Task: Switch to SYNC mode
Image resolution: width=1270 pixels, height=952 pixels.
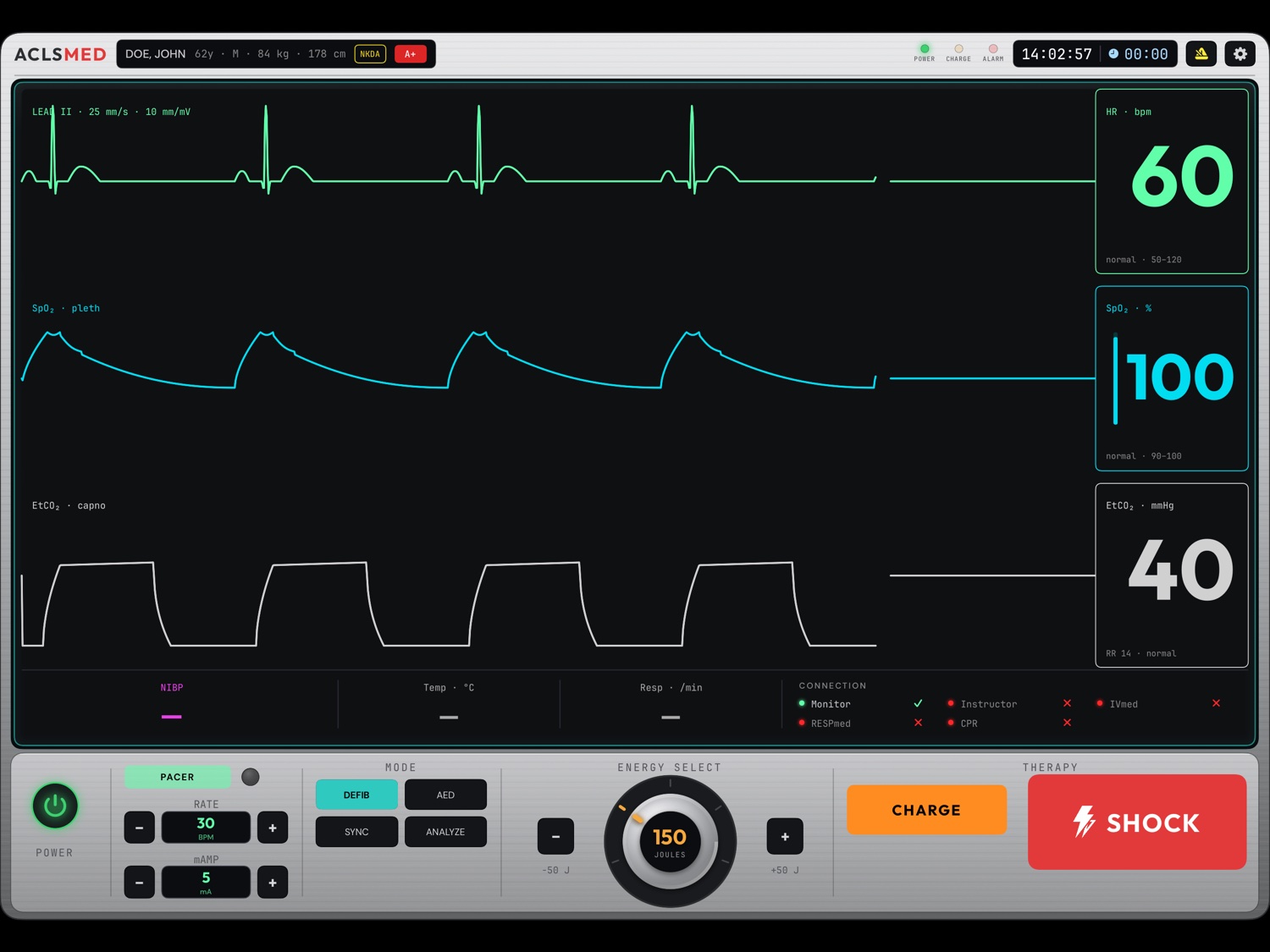Action: point(356,832)
